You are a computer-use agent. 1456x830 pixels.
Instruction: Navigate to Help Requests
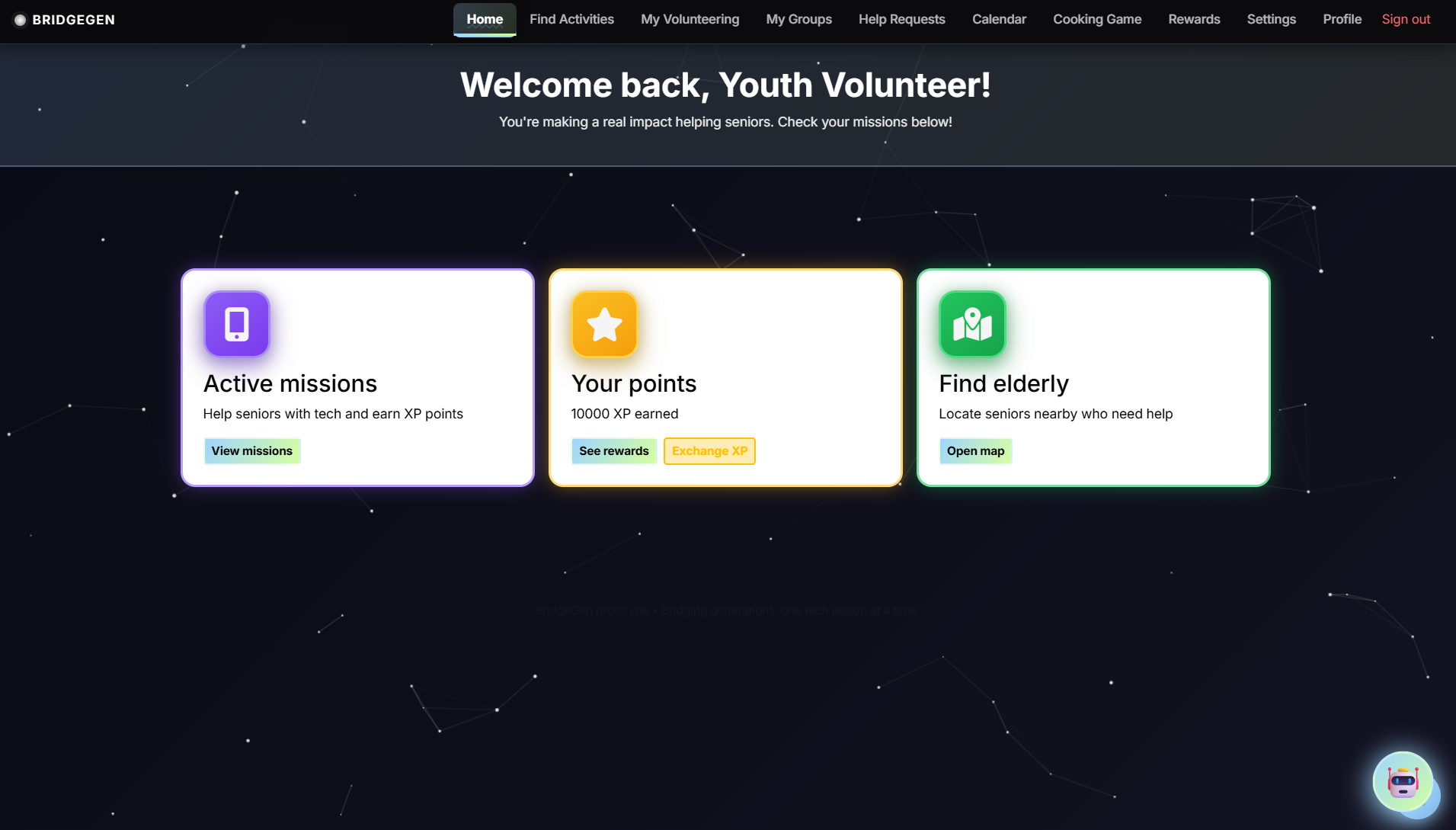click(901, 19)
